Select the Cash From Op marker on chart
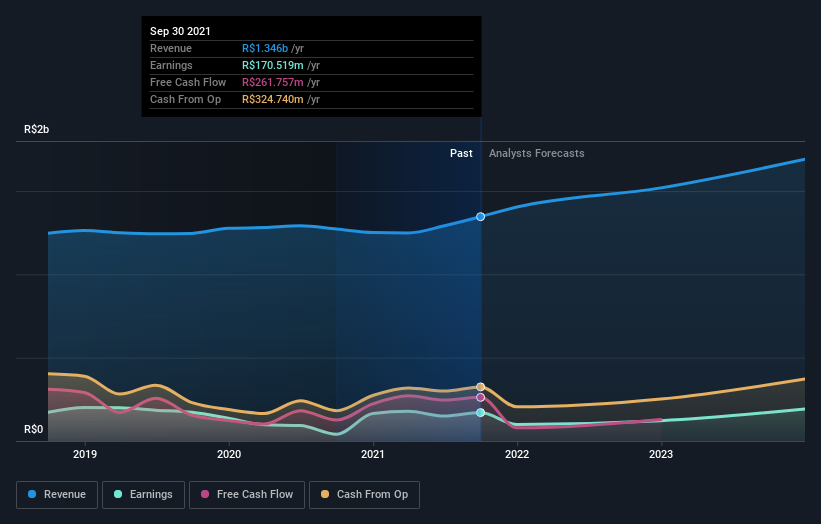Screen dimensions: 821x524 480,387
